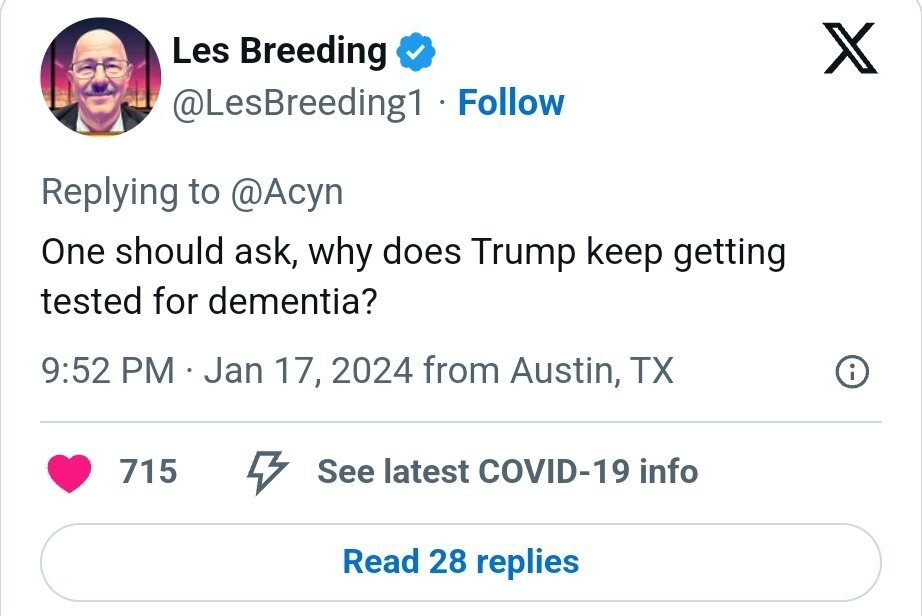Open See latest COVID-19 info link
922x616 pixels.
507,471
